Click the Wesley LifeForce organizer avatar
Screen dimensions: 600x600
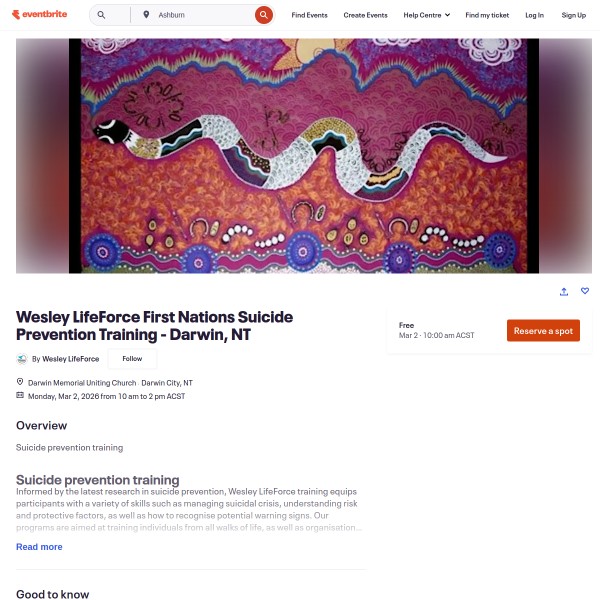coord(22,359)
